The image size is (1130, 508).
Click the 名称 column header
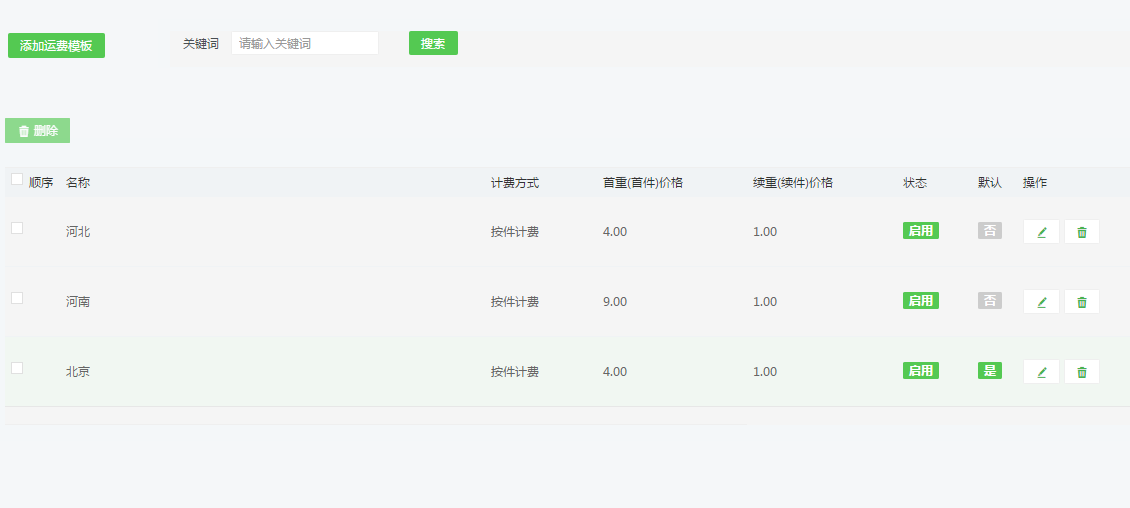tap(78, 183)
